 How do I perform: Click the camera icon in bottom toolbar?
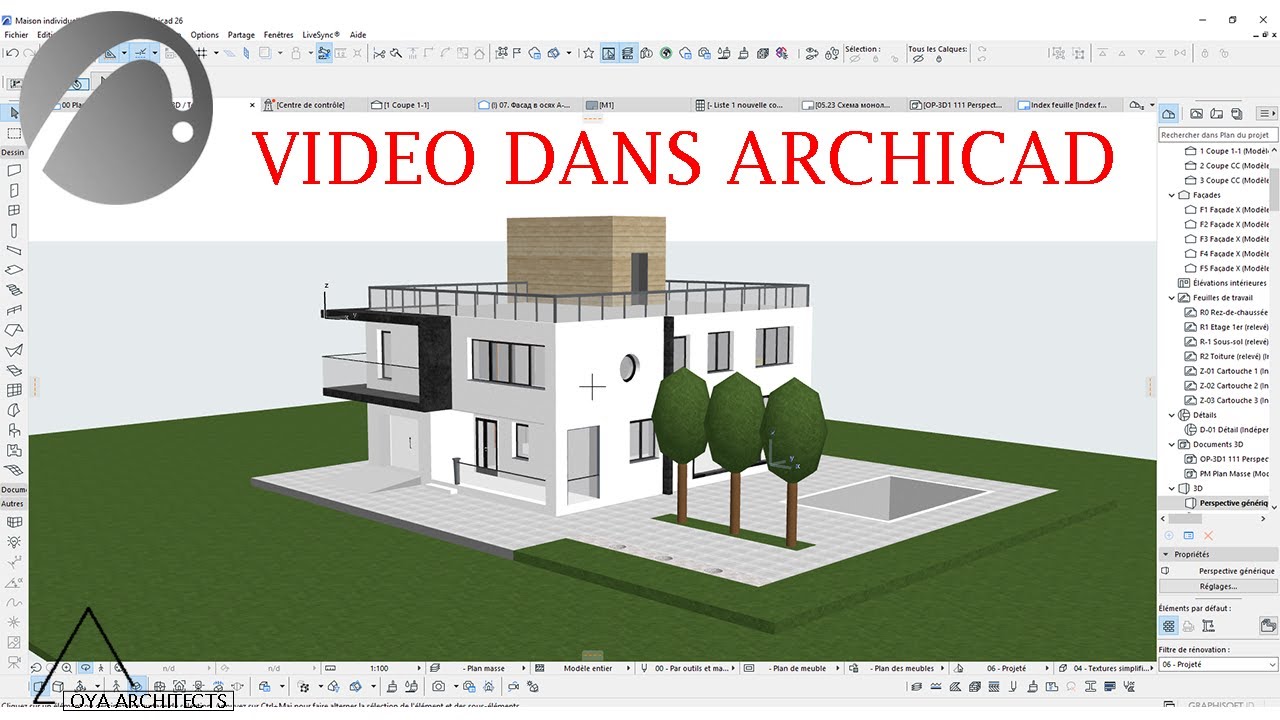tap(438, 686)
